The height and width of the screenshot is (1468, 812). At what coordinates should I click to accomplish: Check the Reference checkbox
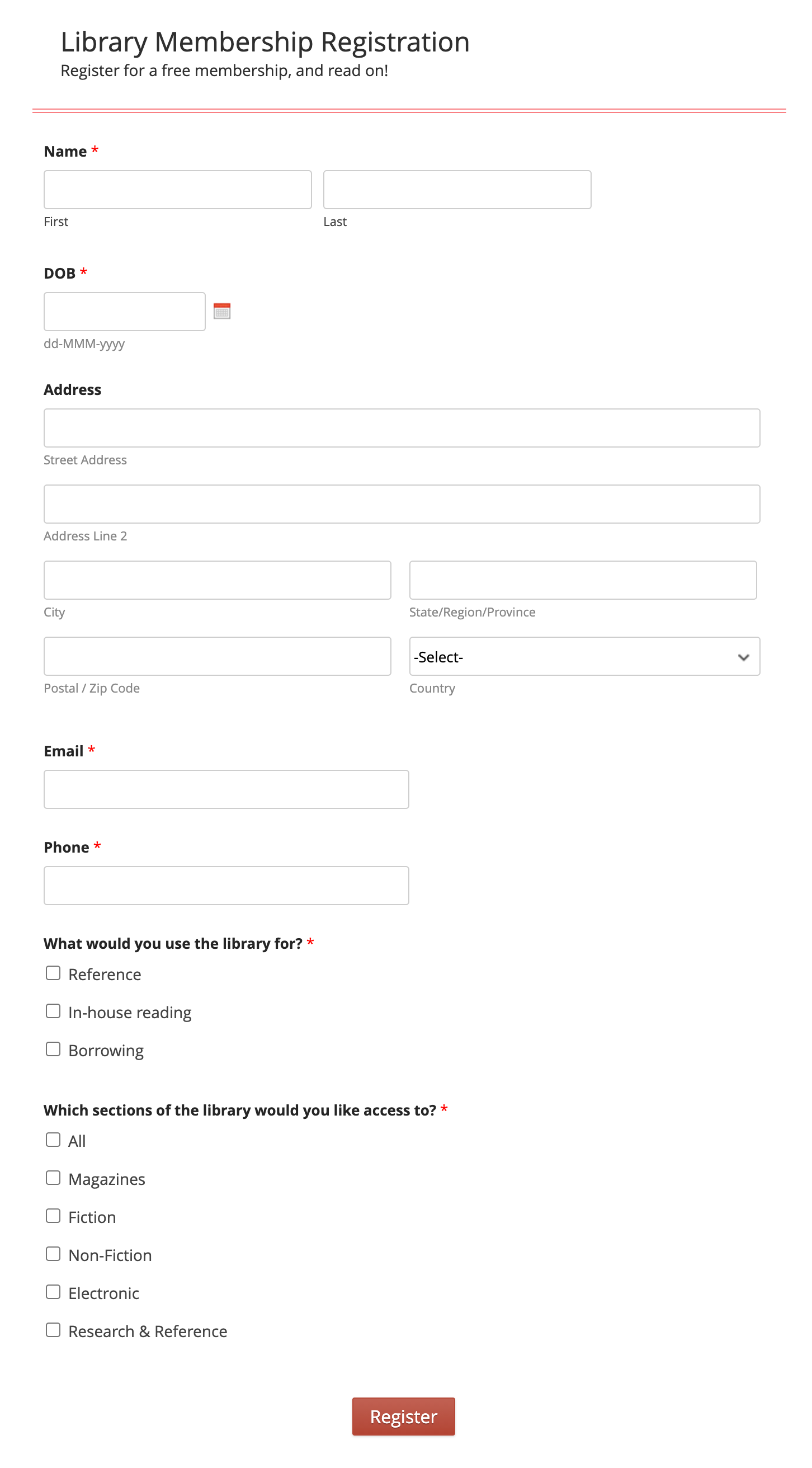click(x=53, y=973)
